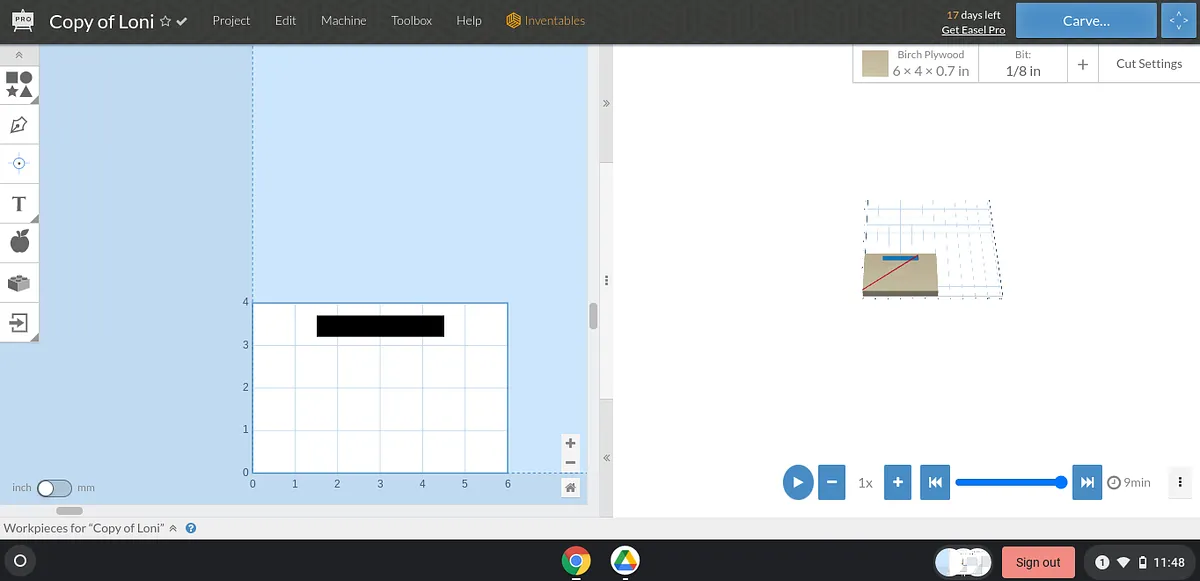
Task: Open the Apps block icon
Action: [x=19, y=283]
